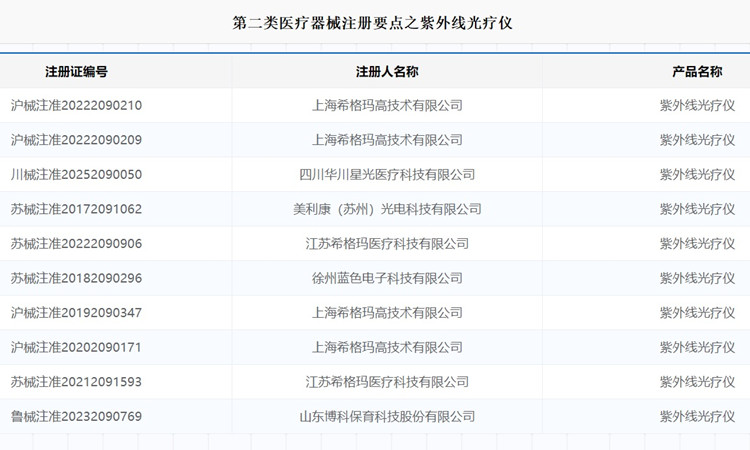Click 紫外线光疗仪 in row 沪械注准20202090171

pos(697,347)
